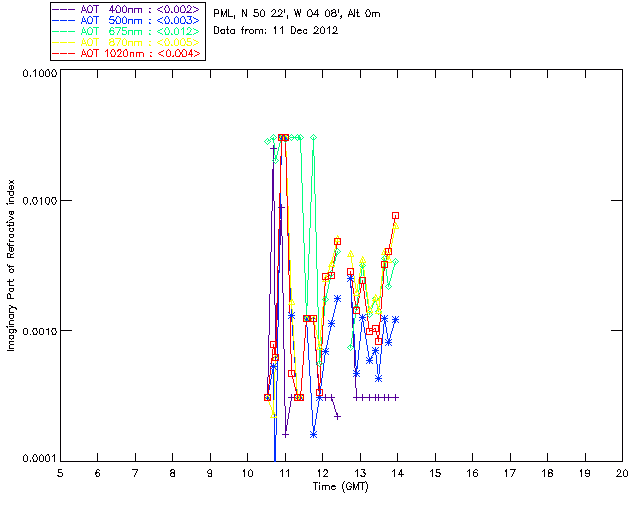Click the 0.0001 y-axis tick label
This screenshot has width=640, height=512.
(40, 459)
